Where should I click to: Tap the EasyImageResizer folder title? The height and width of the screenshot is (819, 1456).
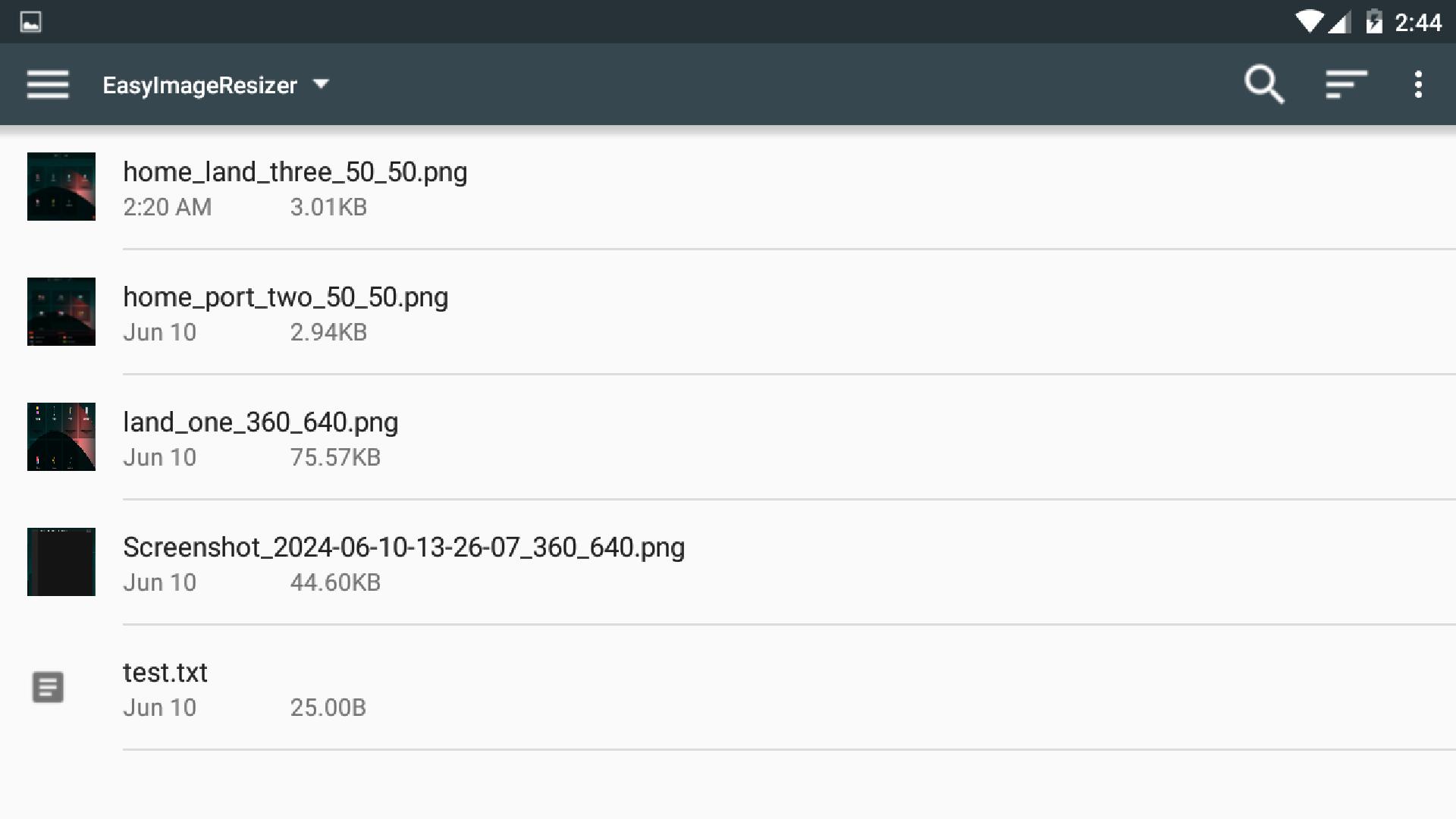point(199,85)
